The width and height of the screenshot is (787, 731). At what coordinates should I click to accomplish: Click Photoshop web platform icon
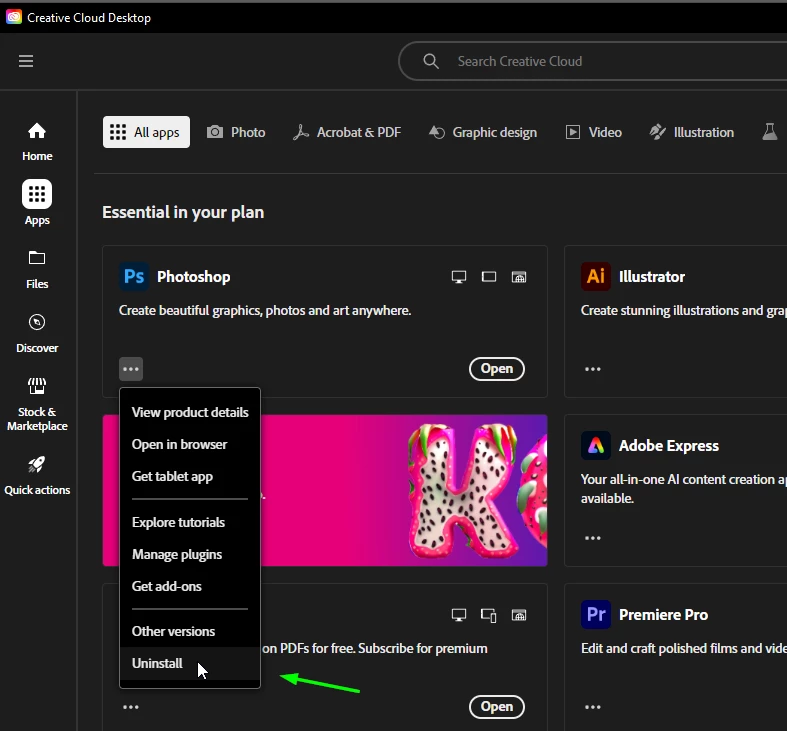click(519, 277)
